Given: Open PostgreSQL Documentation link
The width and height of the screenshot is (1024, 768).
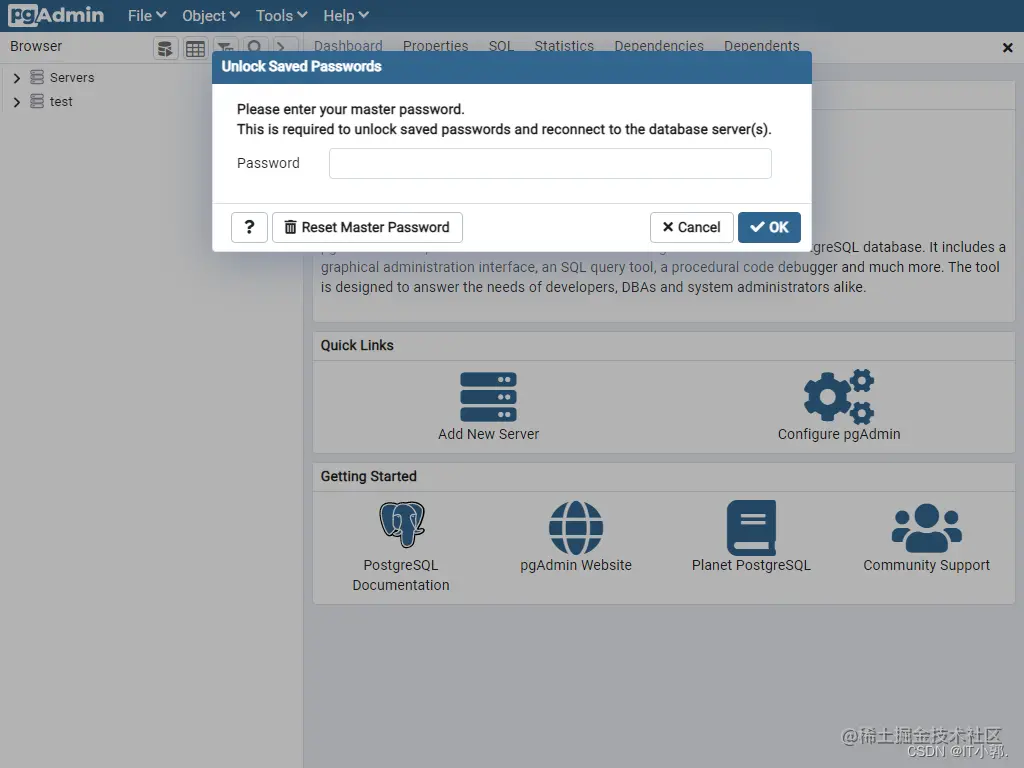Looking at the screenshot, I should coord(401,575).
